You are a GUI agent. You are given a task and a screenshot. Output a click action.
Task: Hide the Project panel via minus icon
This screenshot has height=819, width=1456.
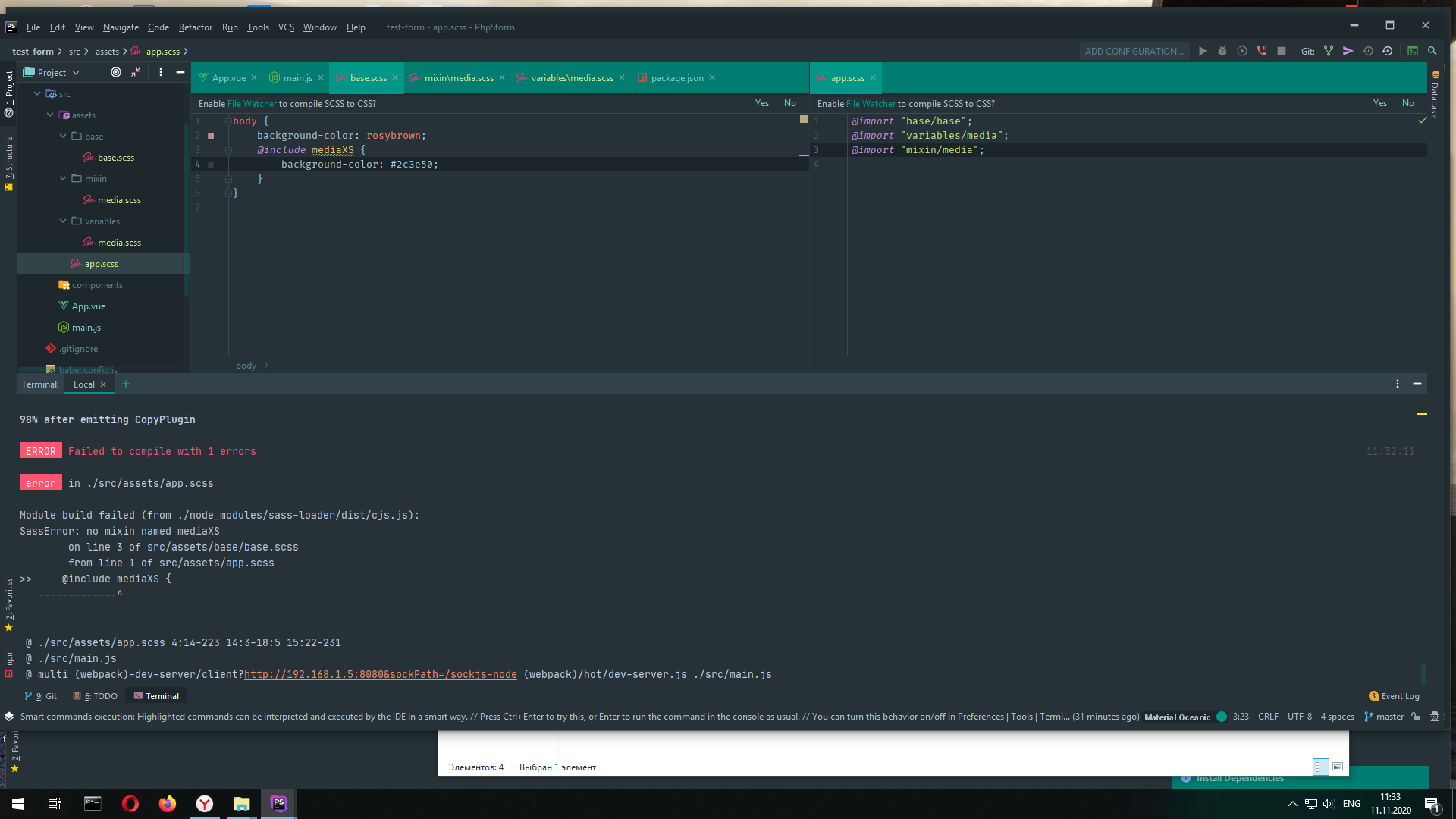[x=180, y=72]
